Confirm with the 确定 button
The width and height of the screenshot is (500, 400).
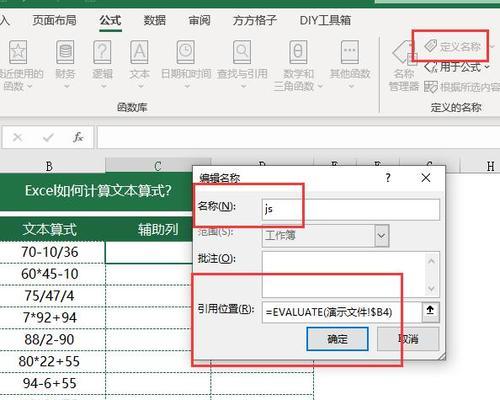(x=337, y=339)
